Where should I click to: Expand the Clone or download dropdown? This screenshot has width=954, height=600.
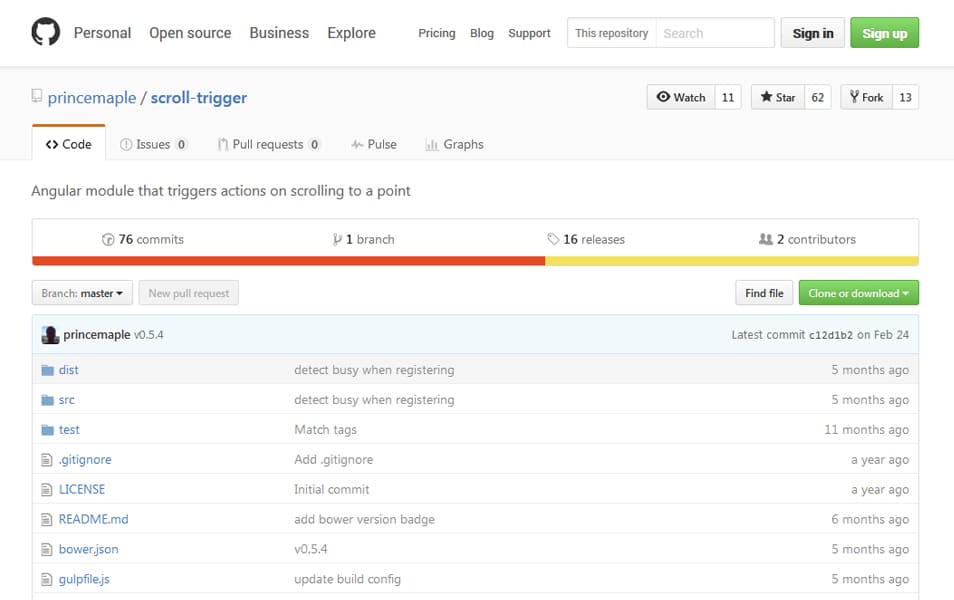[858, 293]
